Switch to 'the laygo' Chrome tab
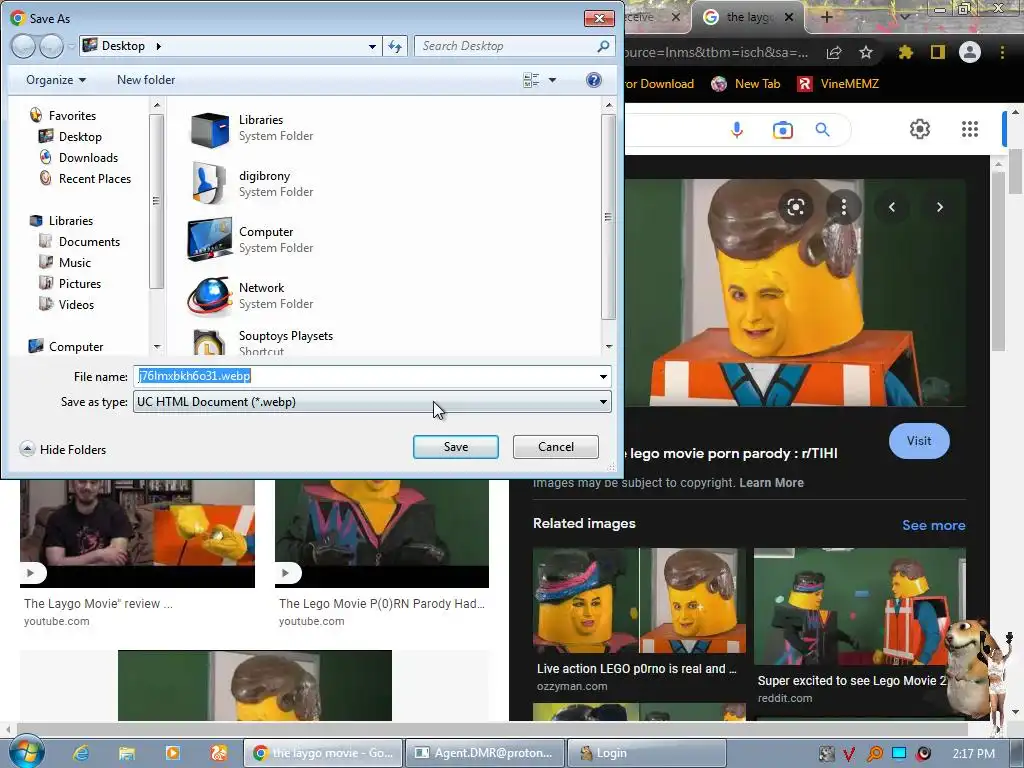 pos(747,18)
